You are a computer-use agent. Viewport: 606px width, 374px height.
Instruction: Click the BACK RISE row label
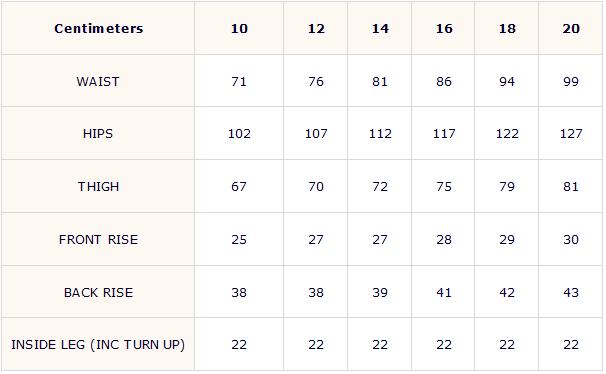pos(99,292)
